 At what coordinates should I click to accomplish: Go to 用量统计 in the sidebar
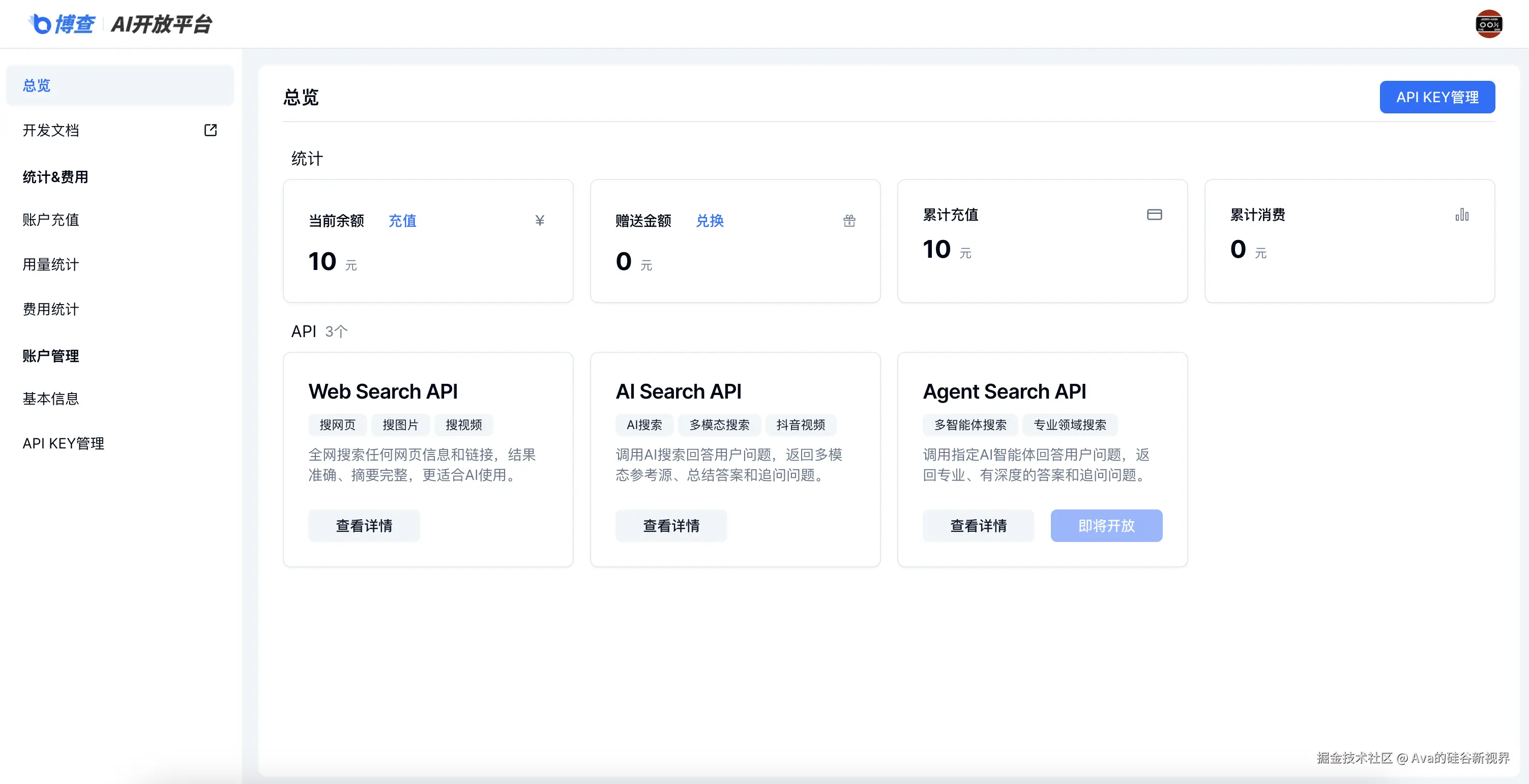pos(51,265)
